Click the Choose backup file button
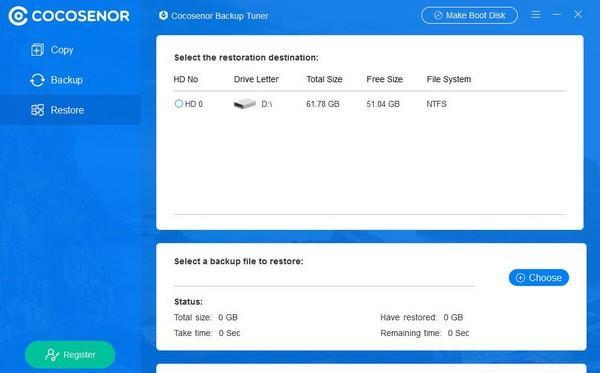The height and width of the screenshot is (373, 600). pos(539,277)
